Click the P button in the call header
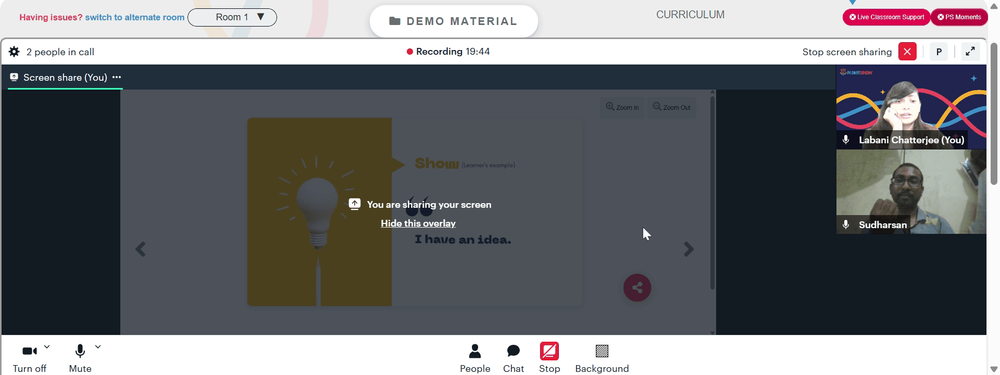Viewport: 1000px width, 375px height. click(x=938, y=52)
